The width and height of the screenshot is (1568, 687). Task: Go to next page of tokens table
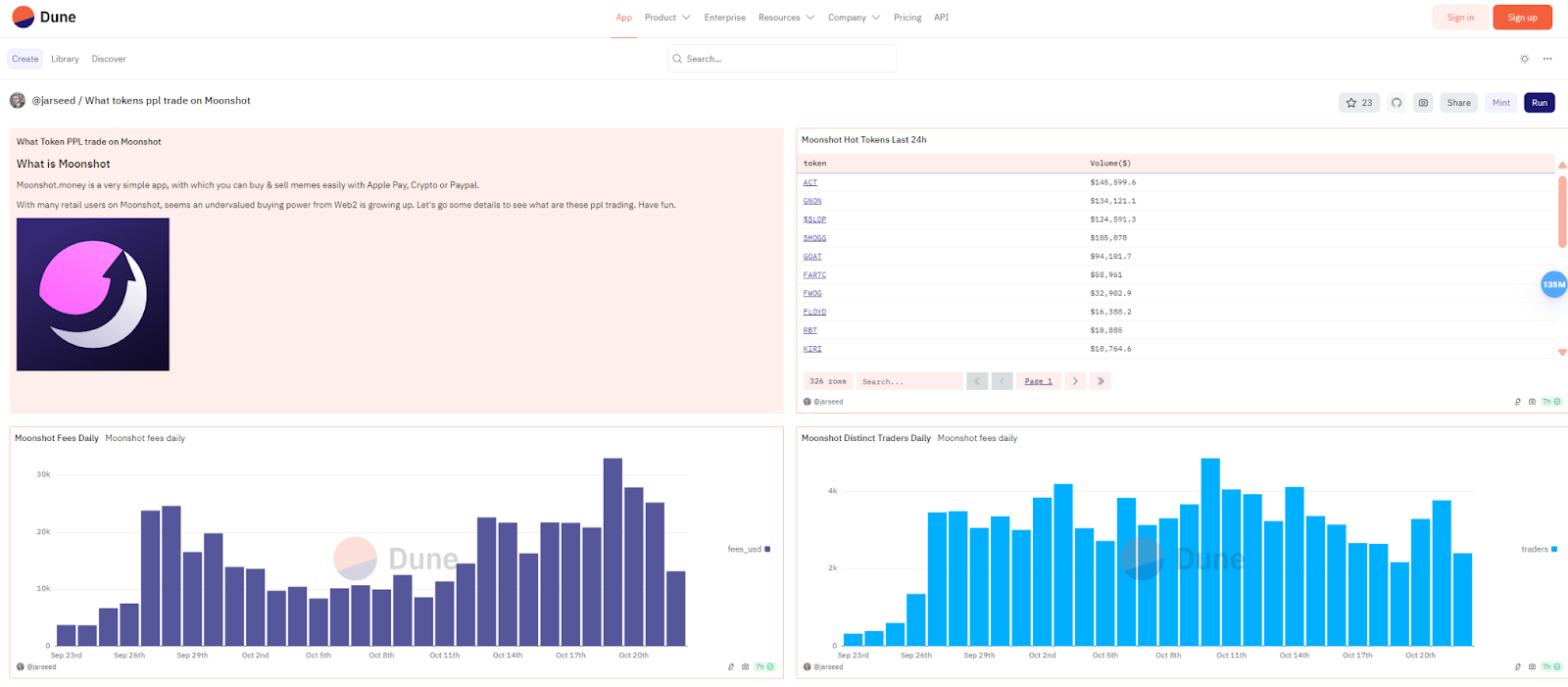(x=1075, y=381)
